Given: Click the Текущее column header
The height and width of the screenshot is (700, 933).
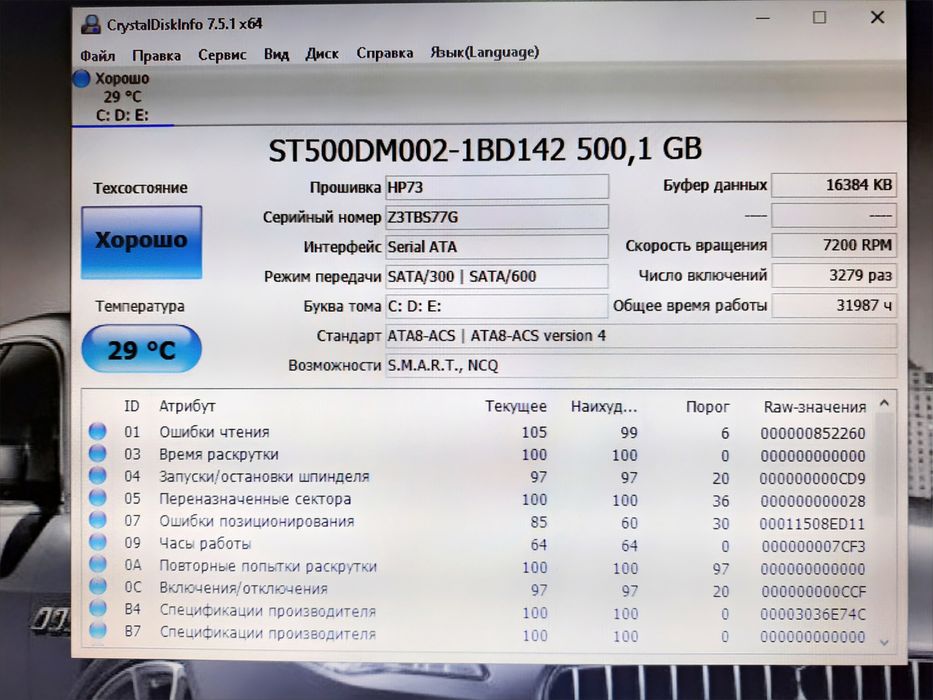Looking at the screenshot, I should coord(515,407).
